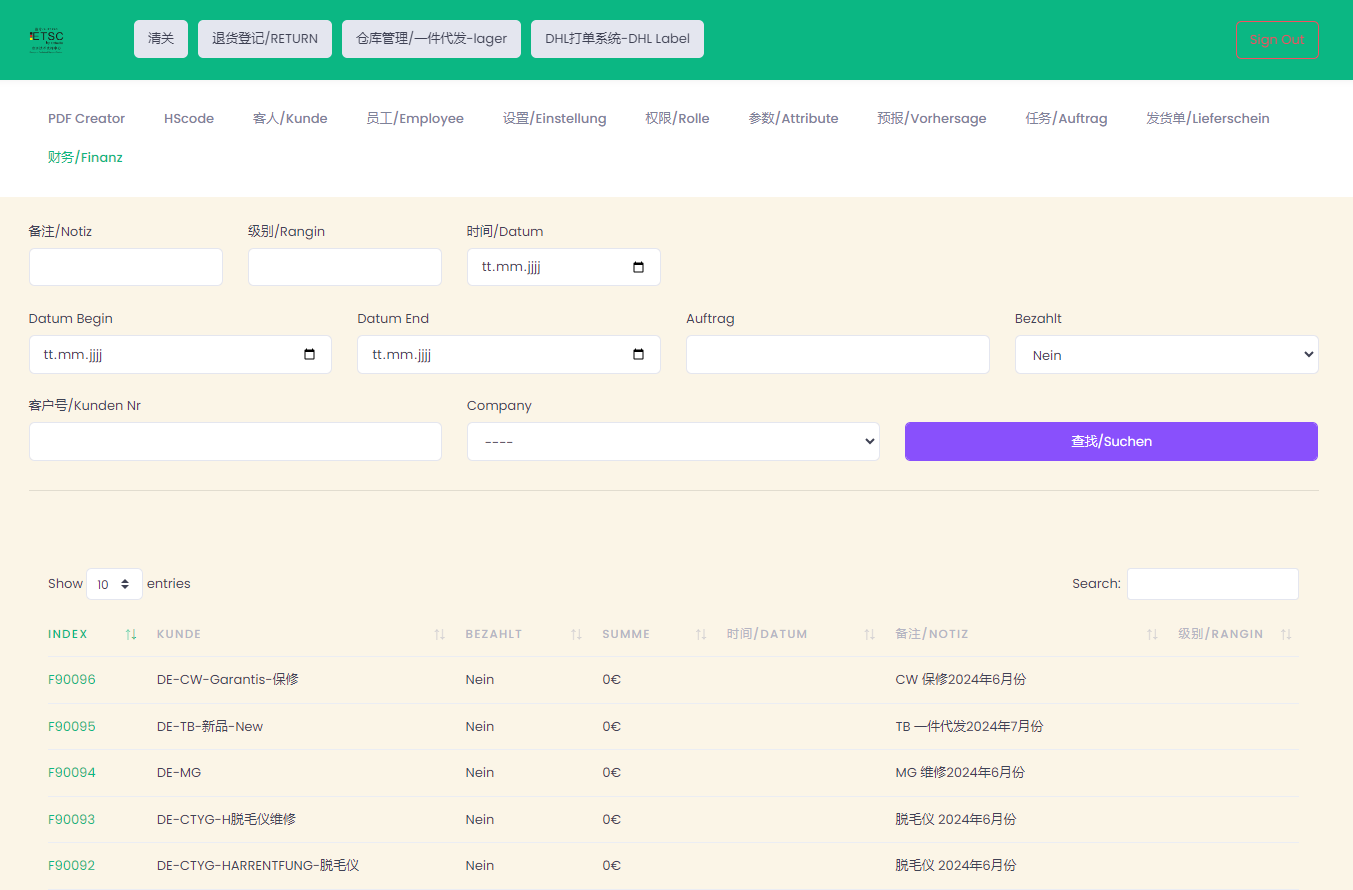The width and height of the screenshot is (1353, 890).
Task: Click Nein cell in F90096 row
Action: (x=480, y=679)
